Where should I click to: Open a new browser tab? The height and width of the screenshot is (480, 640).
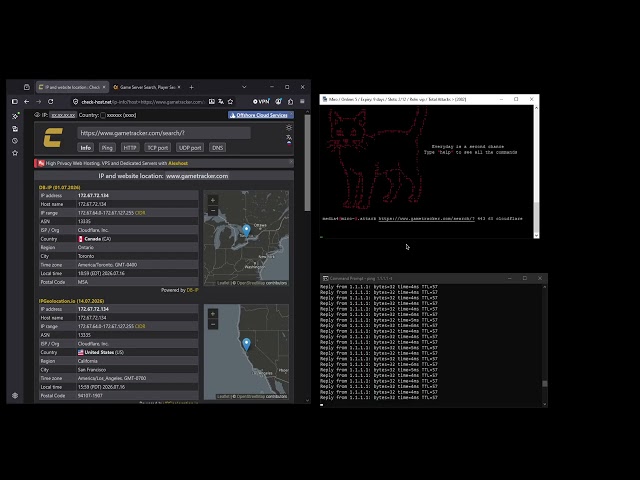[191, 87]
